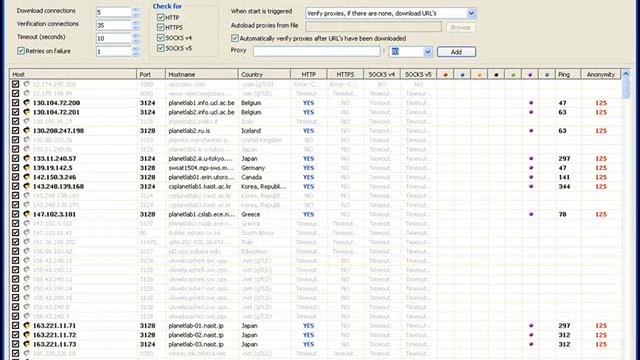Sort by HTTP column header
This screenshot has height=360, width=640.
click(309, 74)
